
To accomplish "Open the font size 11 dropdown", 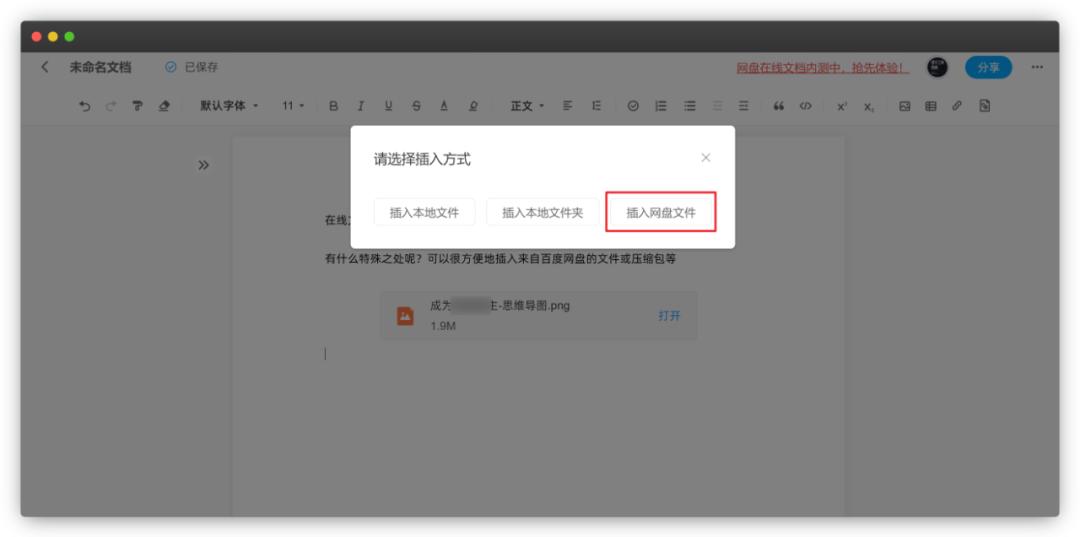I will (x=293, y=106).
